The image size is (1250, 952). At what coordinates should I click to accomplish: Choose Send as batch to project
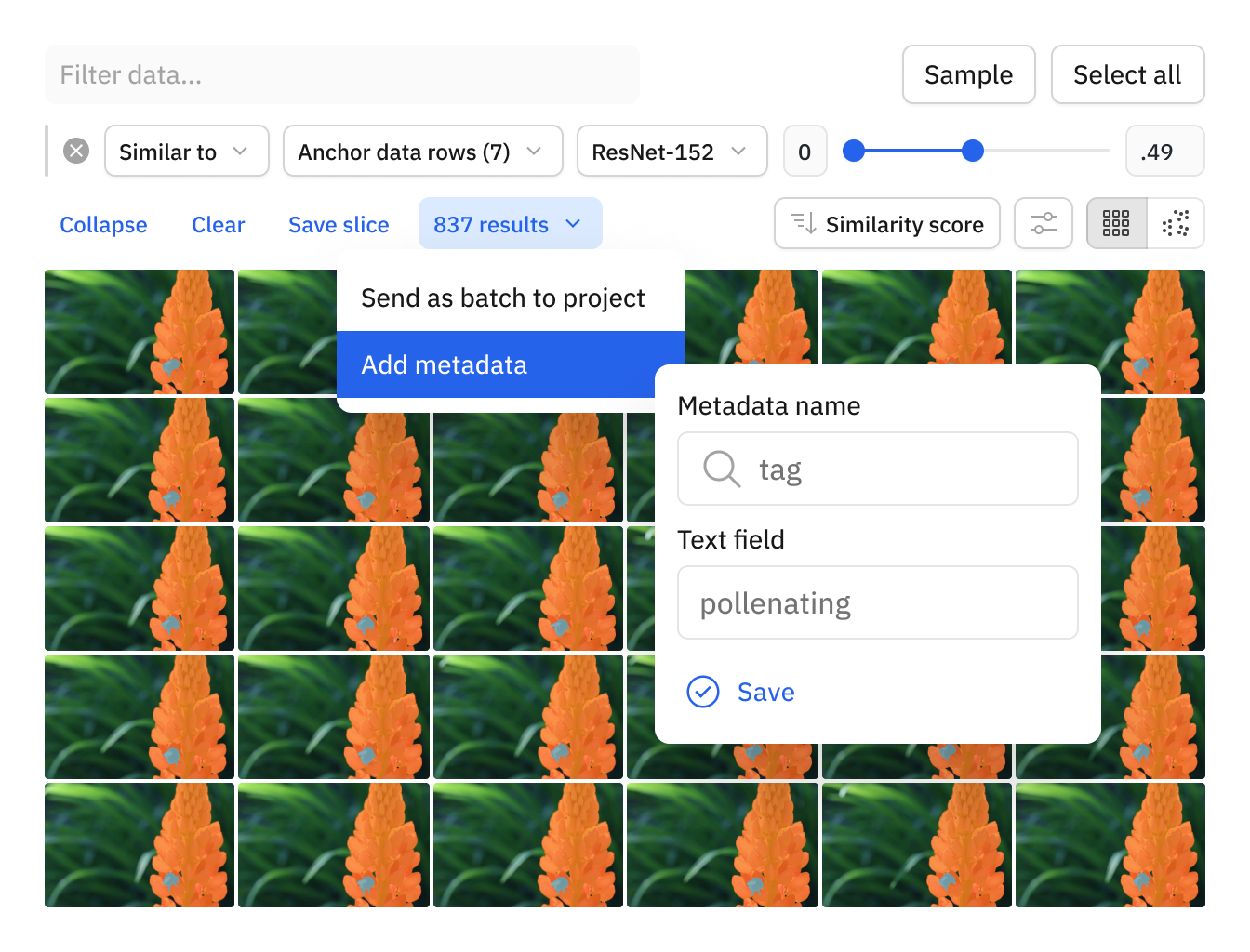(x=503, y=297)
